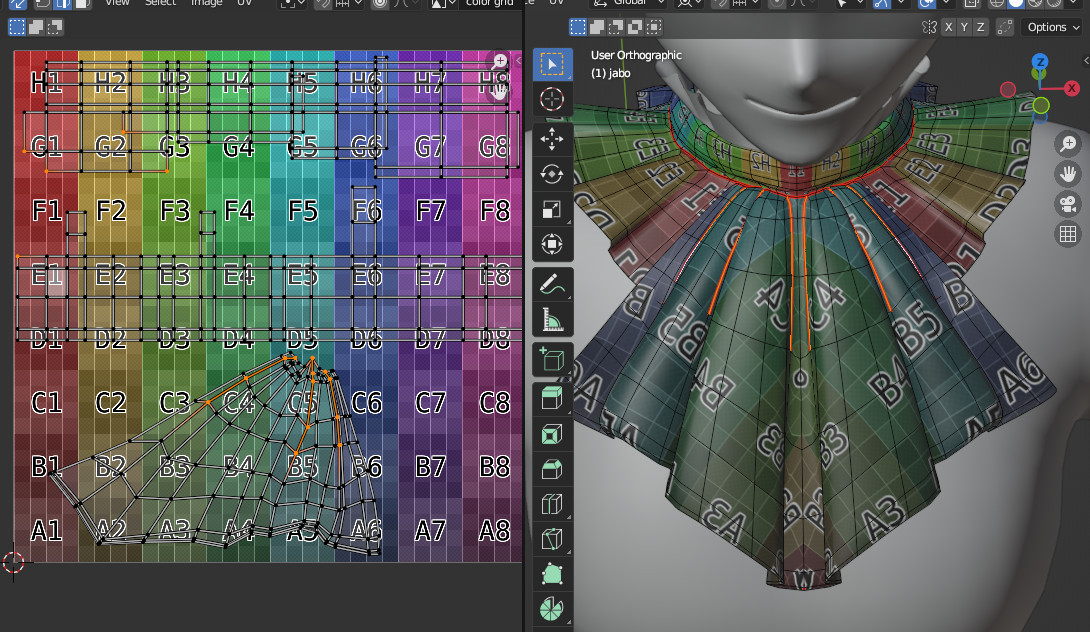The image size is (1090, 632).
Task: Choose the Move tool
Action: [552, 139]
